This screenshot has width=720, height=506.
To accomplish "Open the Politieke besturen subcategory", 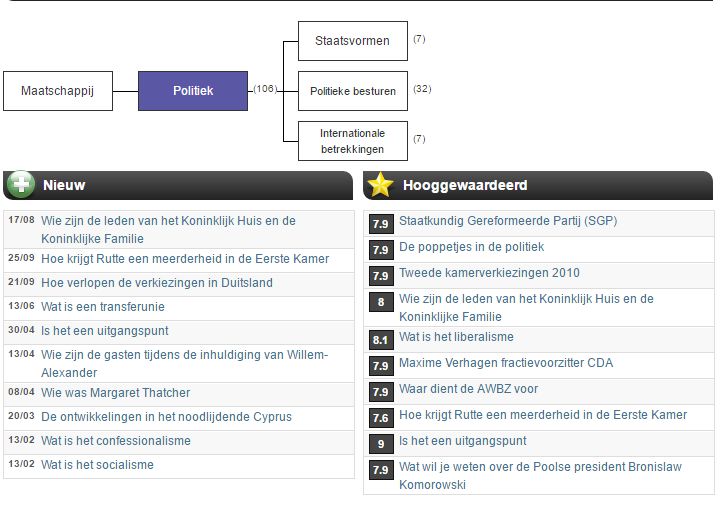I will click(x=352, y=91).
